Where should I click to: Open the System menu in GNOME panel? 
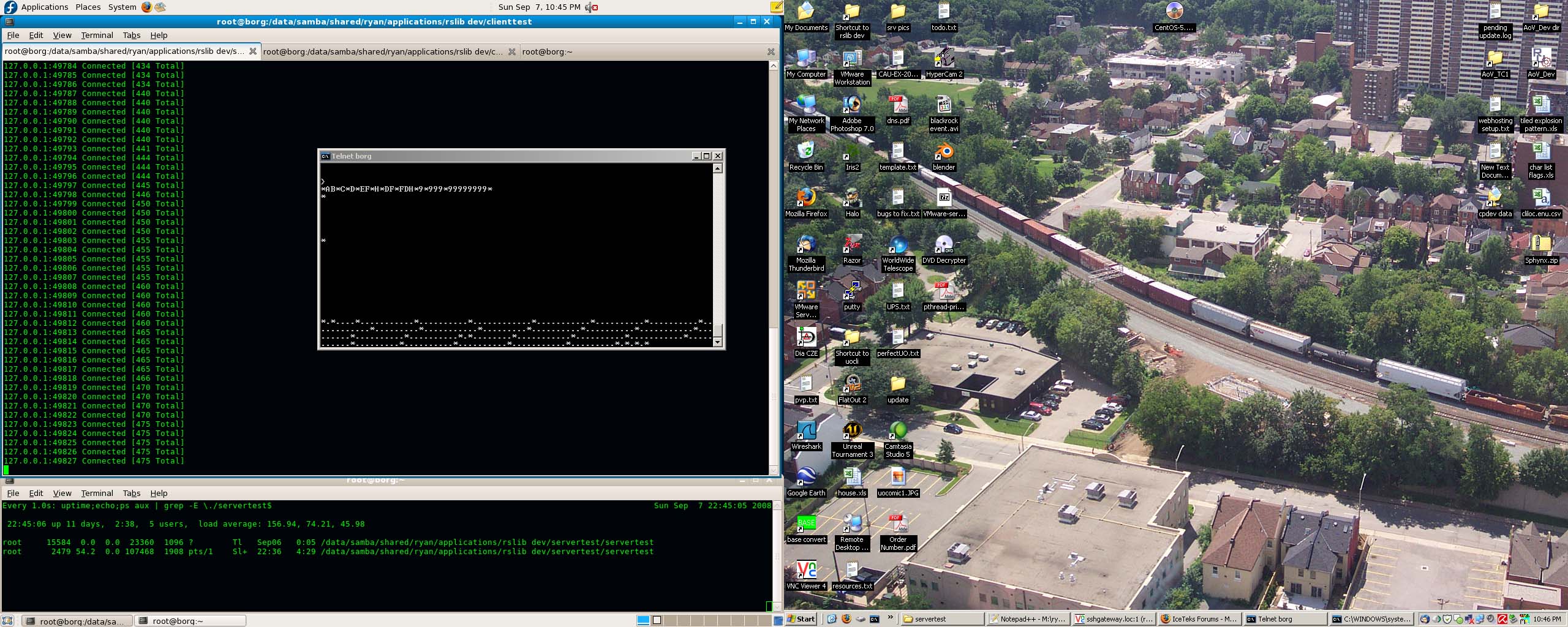click(122, 7)
